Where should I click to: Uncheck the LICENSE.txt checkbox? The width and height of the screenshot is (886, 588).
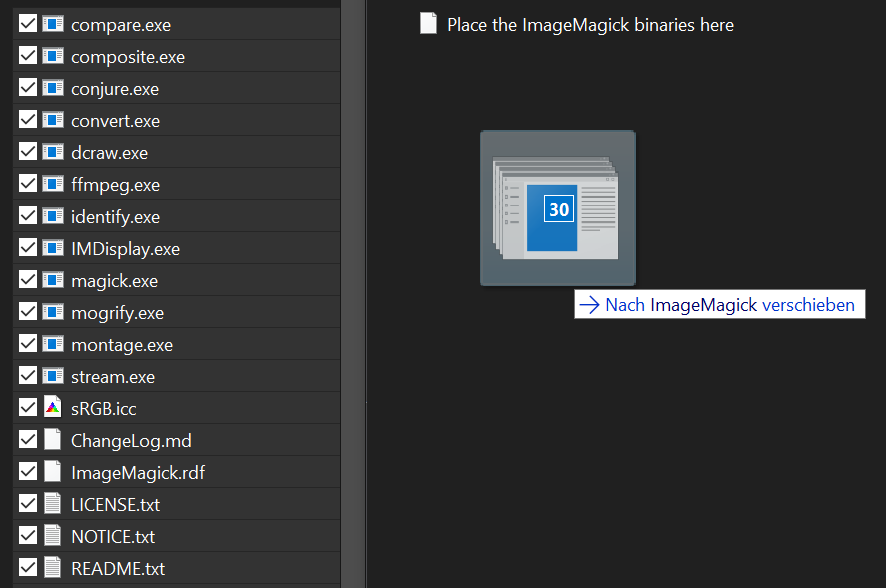[28, 504]
